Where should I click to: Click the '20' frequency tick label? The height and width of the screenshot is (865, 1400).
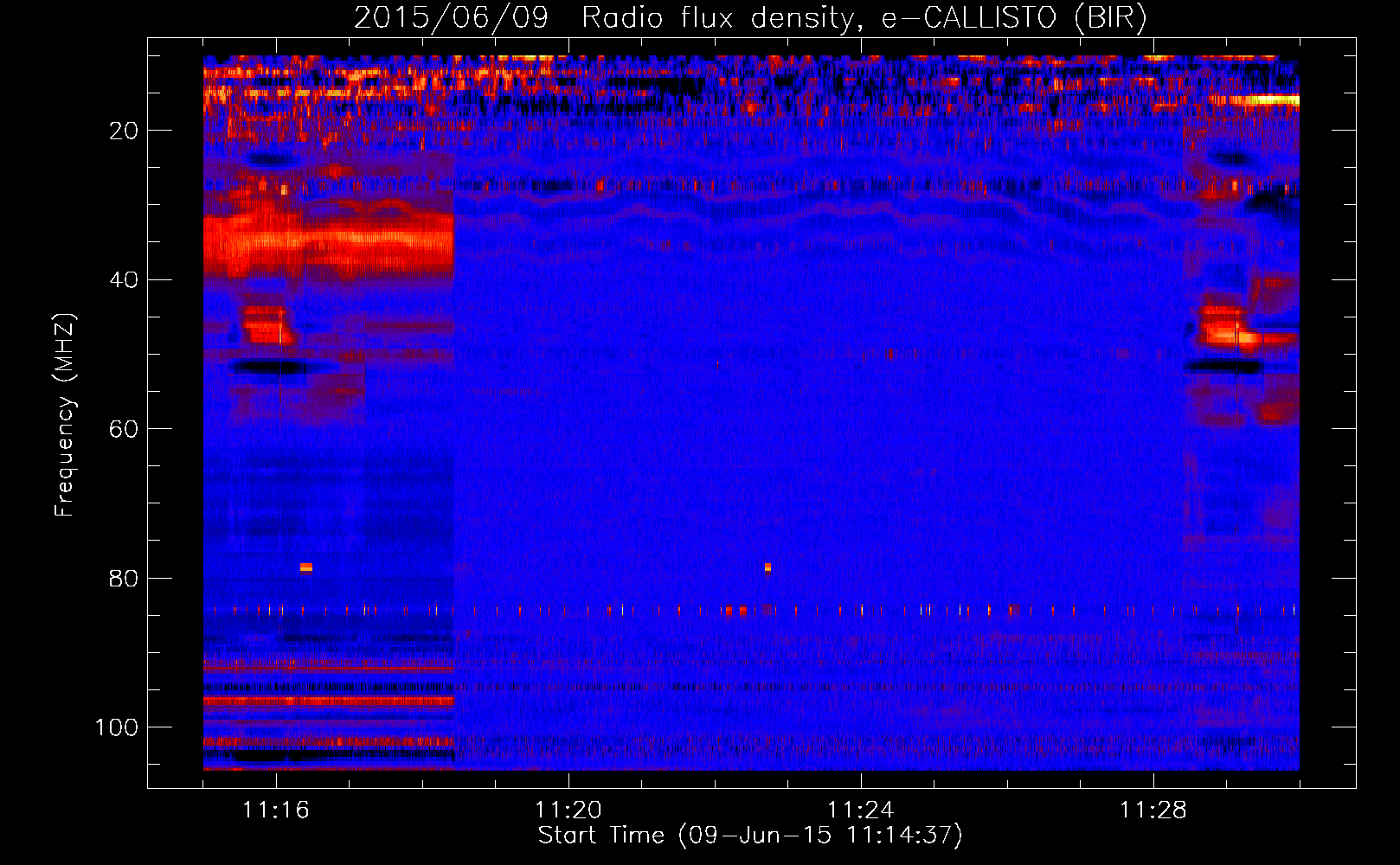point(125,131)
